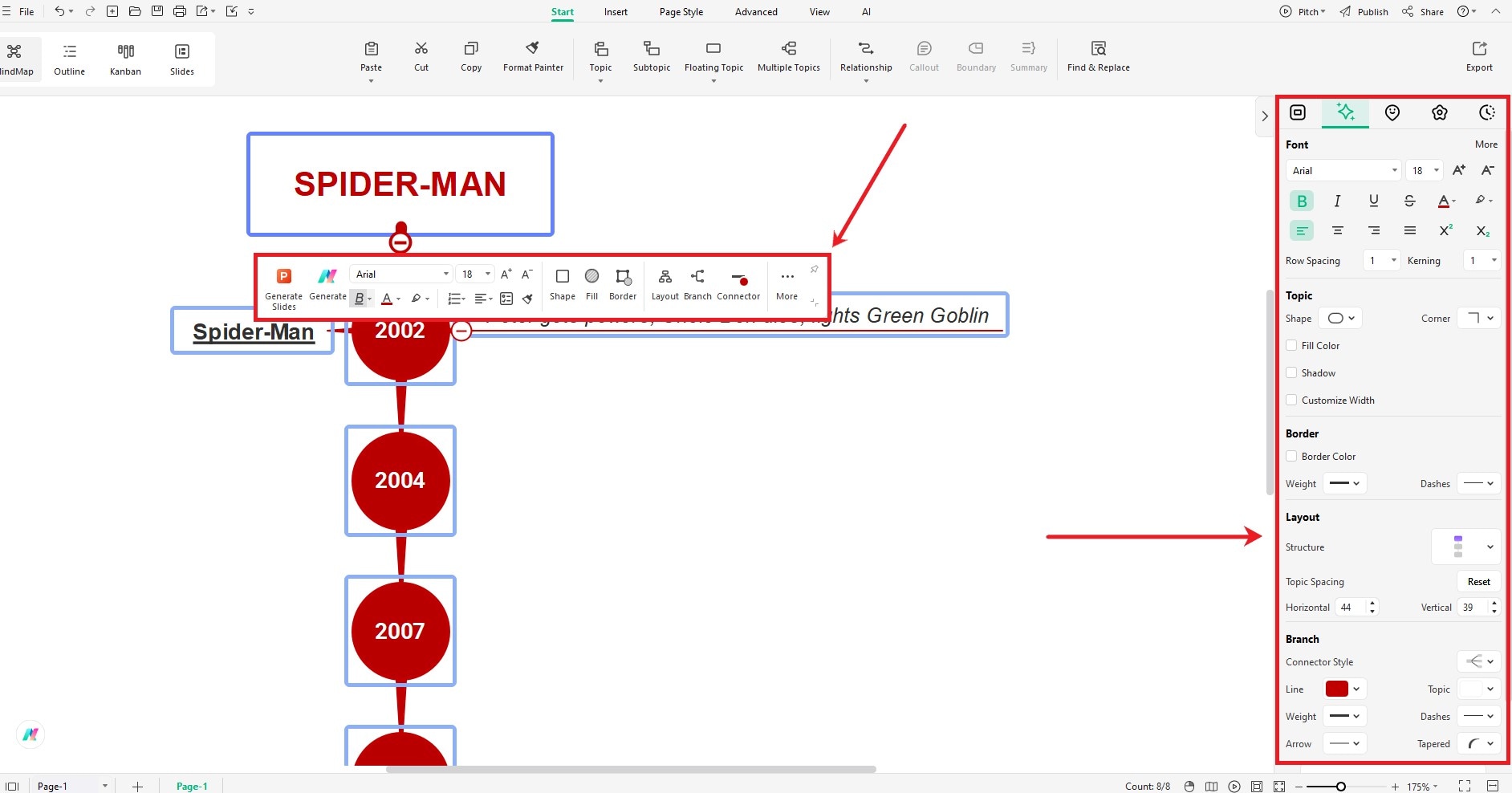Screen dimensions: 1512x793
Task: Add a Relationship line
Action: click(866, 56)
